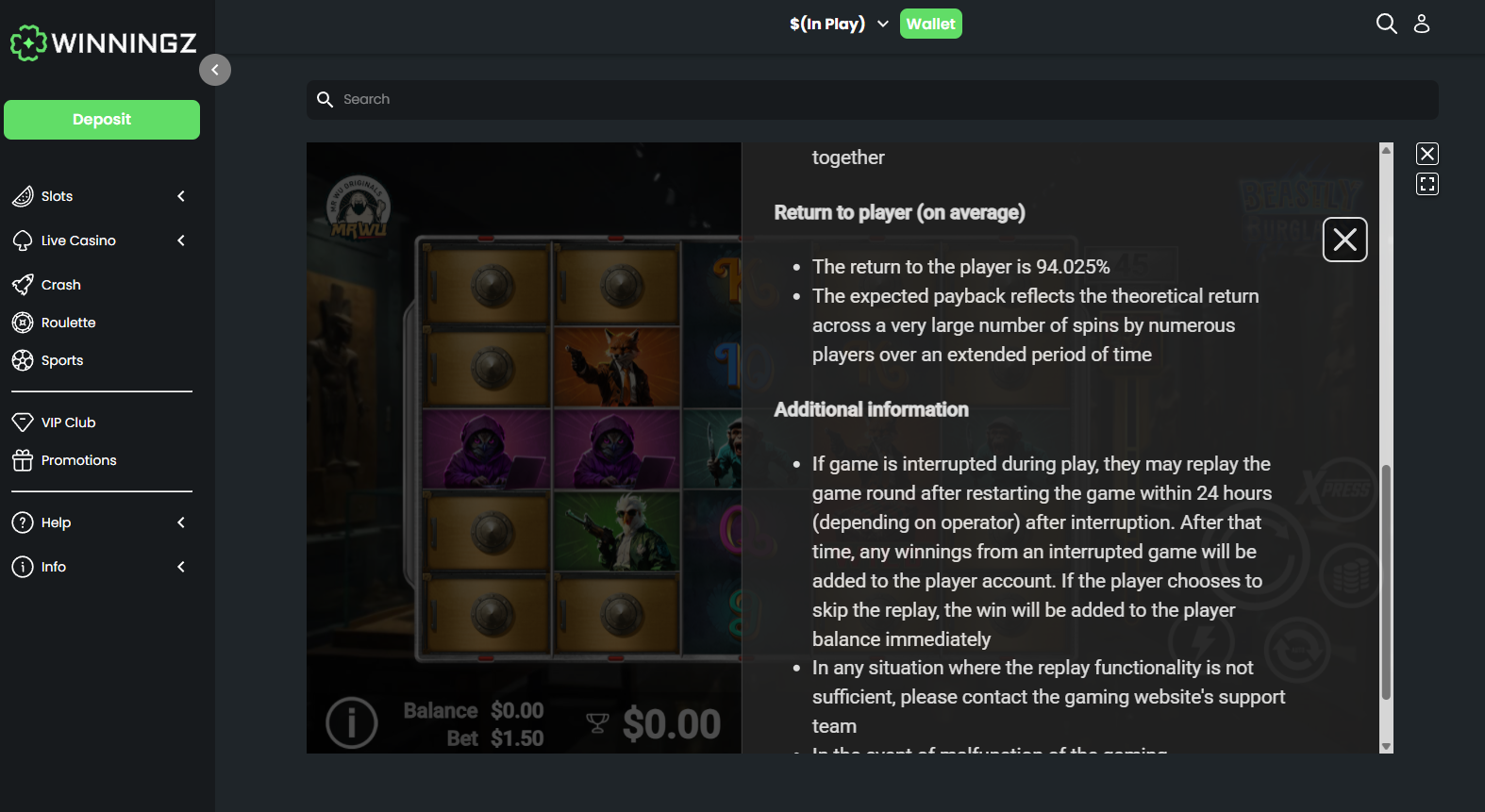The width and height of the screenshot is (1485, 812).
Task: Close the game window frame
Action: [x=1427, y=154]
